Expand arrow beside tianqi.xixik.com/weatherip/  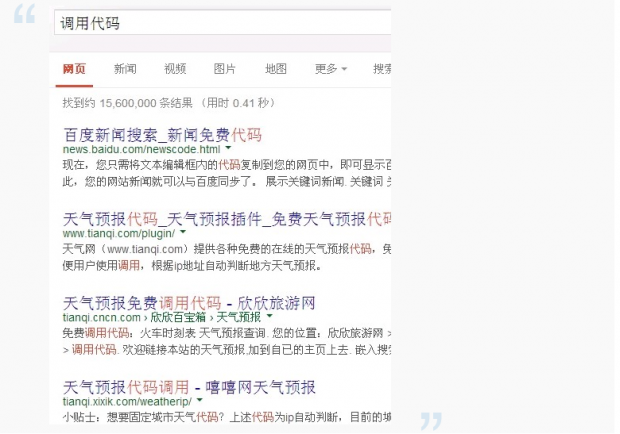pos(200,401)
